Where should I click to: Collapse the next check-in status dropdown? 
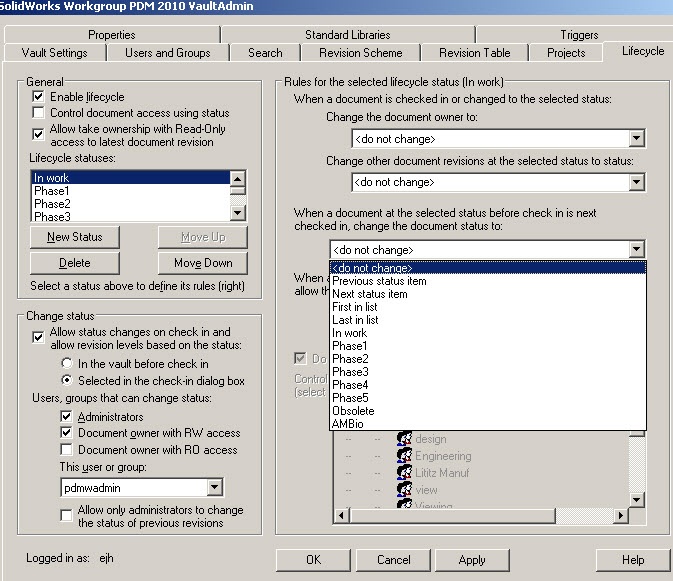636,249
